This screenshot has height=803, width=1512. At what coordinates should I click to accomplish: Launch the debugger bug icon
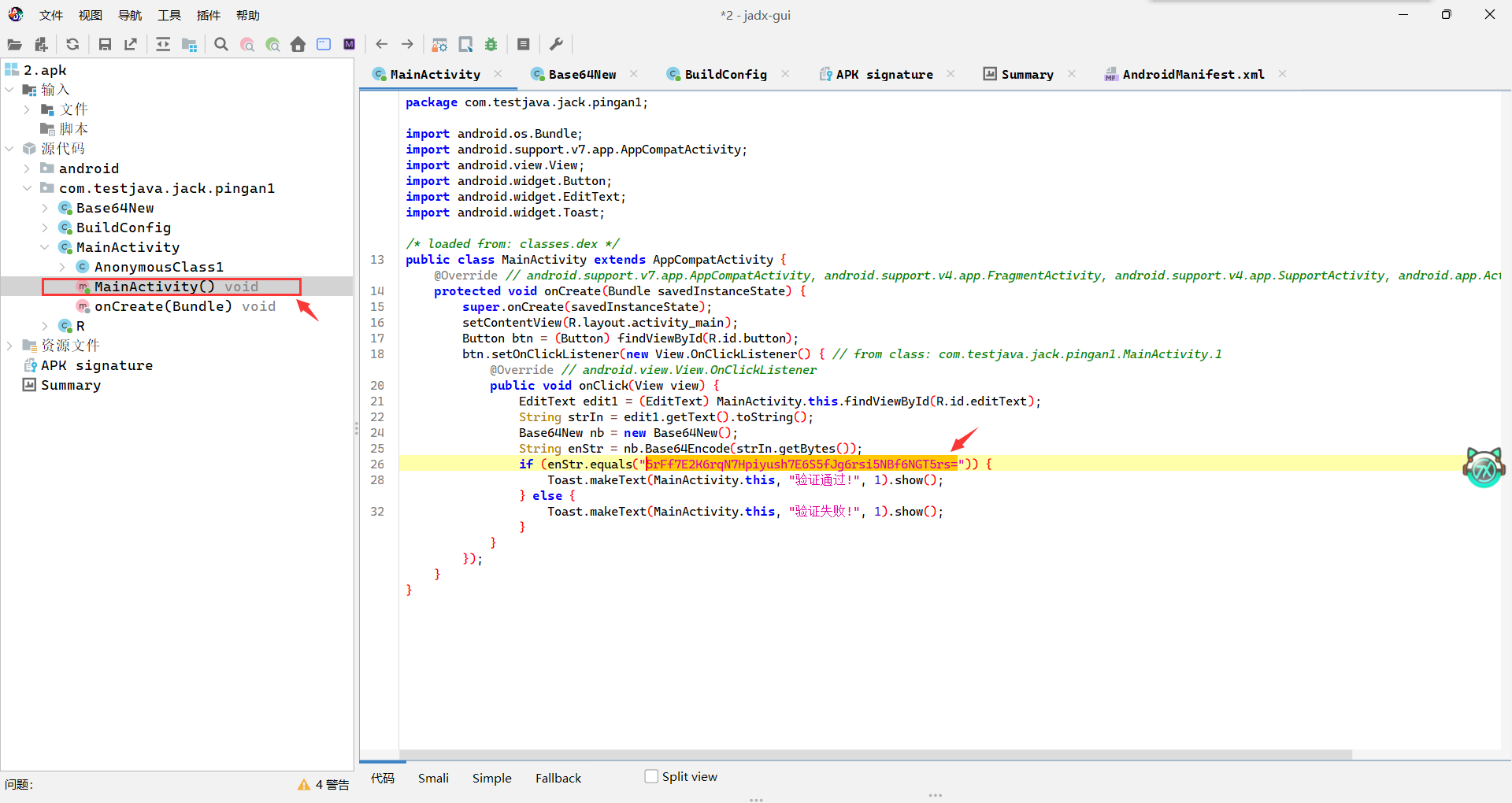tap(491, 45)
